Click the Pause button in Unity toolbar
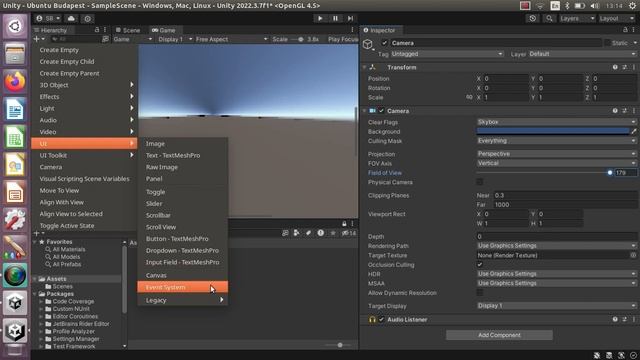This screenshot has height=360, width=640. click(x=335, y=18)
